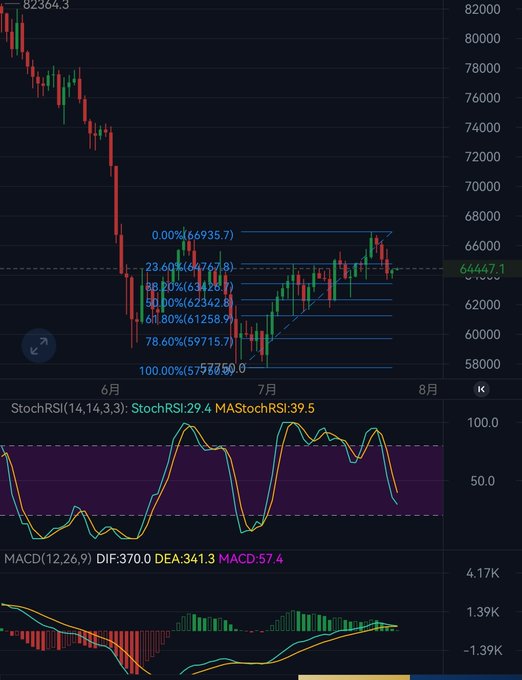
Task: Select the 61.80%(61258.9) Fibonacci level label
Action: (189, 319)
